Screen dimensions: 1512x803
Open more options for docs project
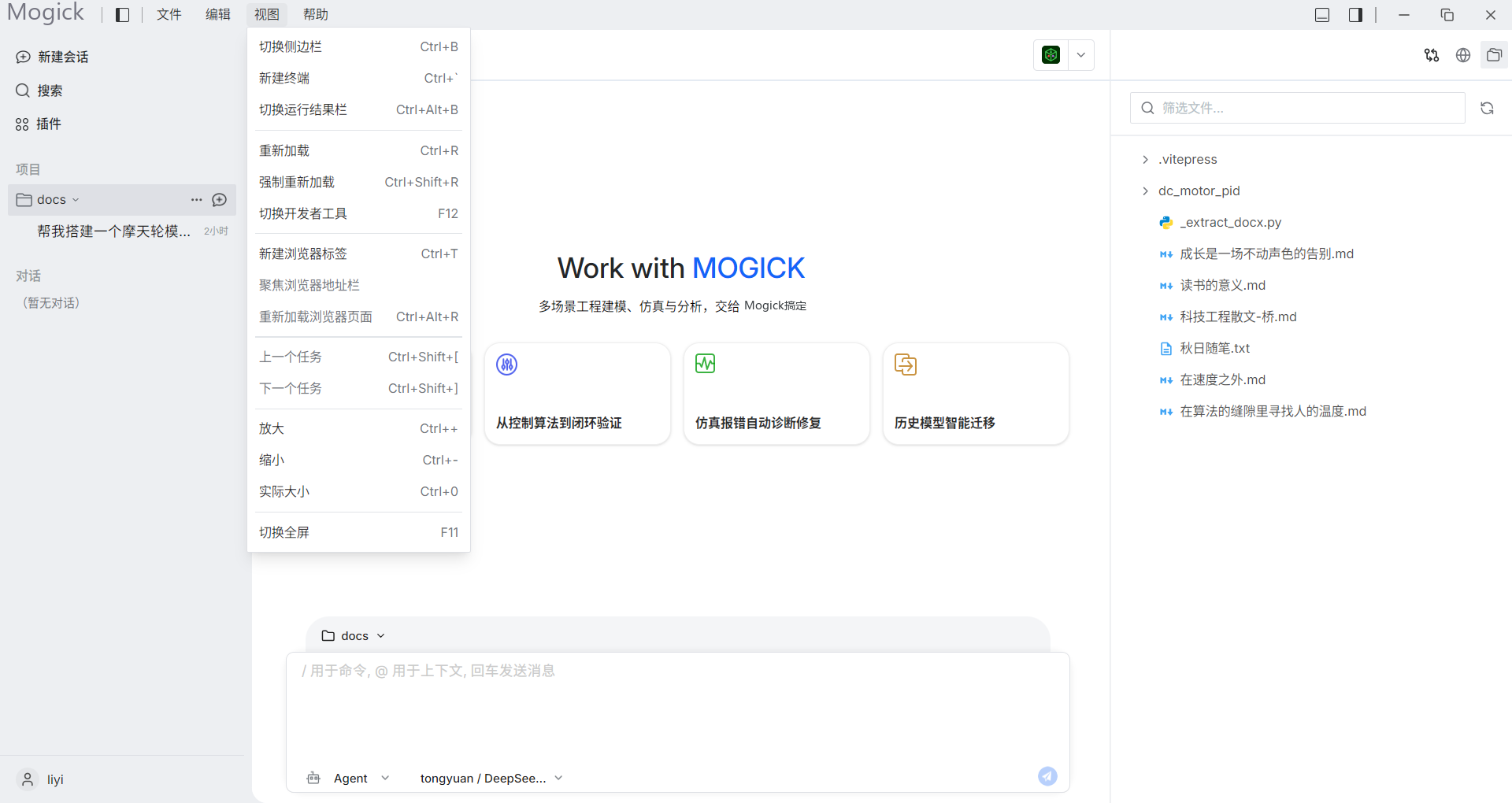point(196,200)
